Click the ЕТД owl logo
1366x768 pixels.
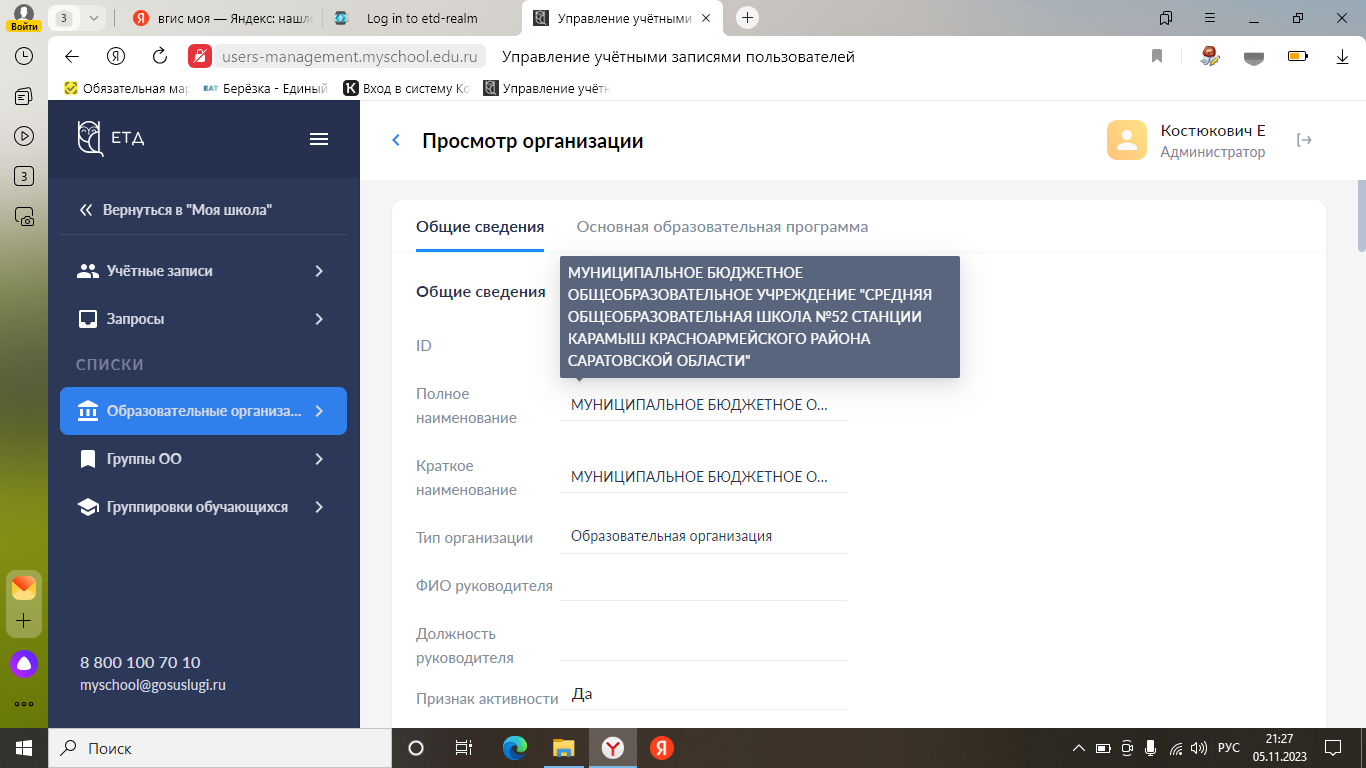click(91, 138)
